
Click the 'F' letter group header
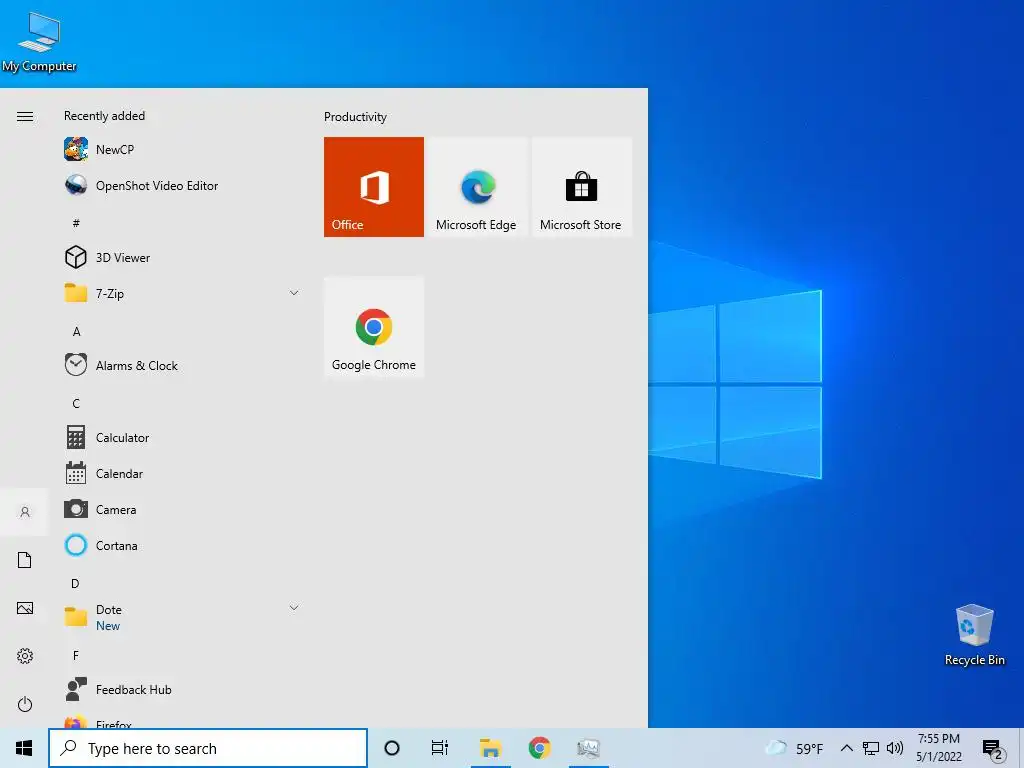pyautogui.click(x=76, y=655)
